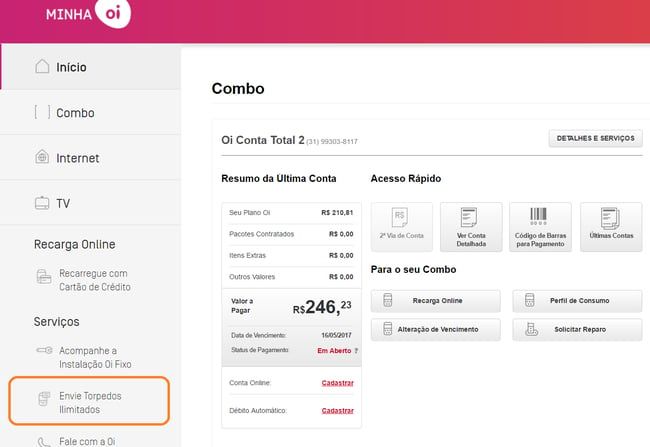The image size is (650, 447).
Task: Click the Ver Conta Detalhada label
Action: [x=471, y=240]
